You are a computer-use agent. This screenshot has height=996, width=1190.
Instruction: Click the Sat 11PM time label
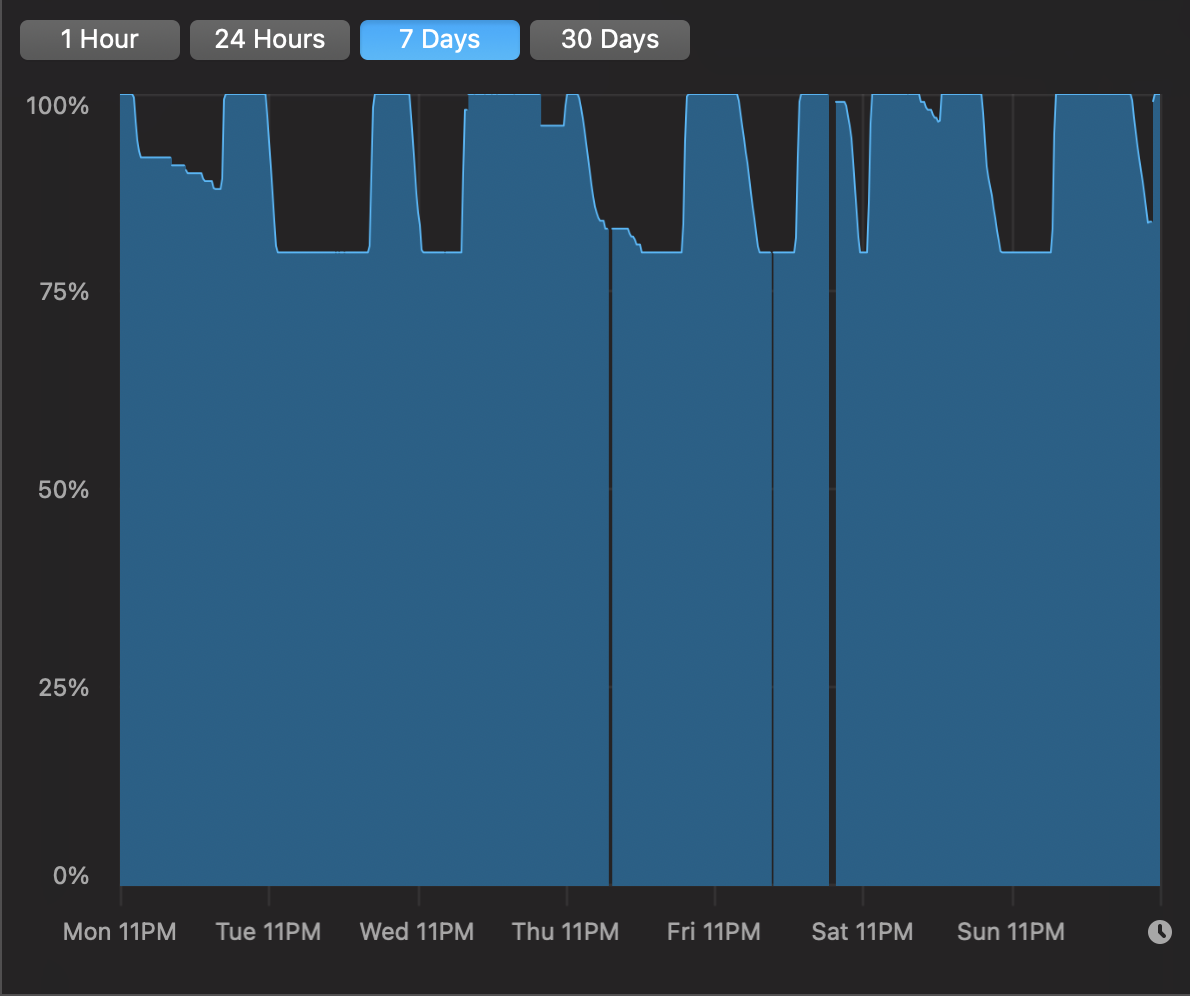(862, 931)
